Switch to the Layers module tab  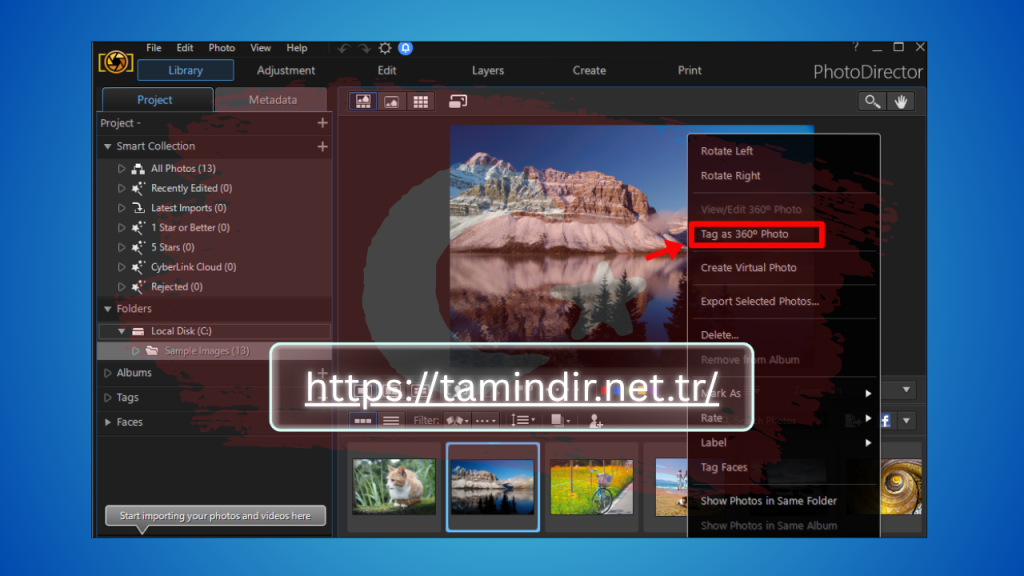point(488,71)
